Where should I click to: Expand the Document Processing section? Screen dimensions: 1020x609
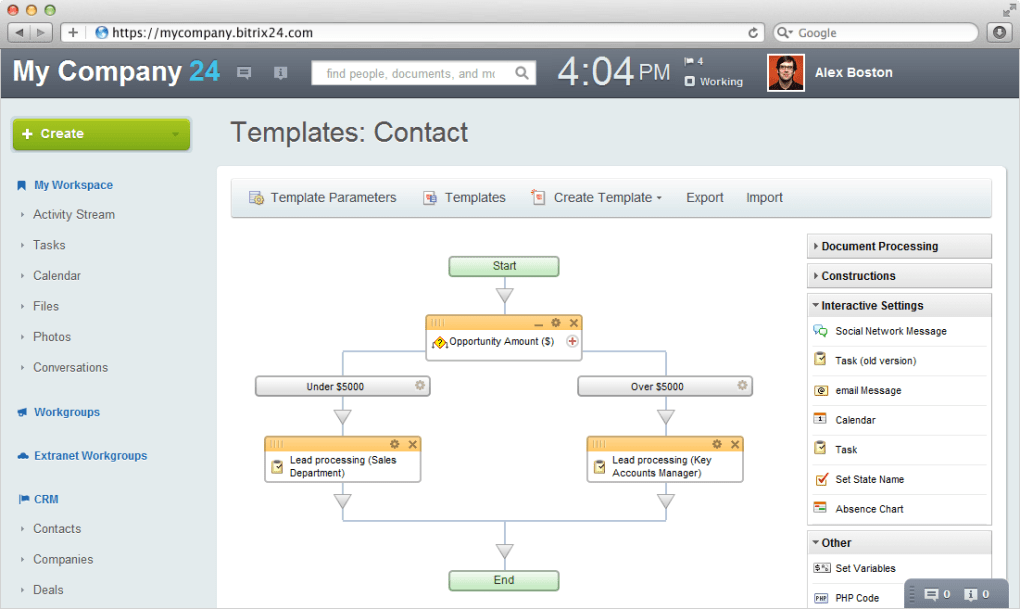coord(879,246)
